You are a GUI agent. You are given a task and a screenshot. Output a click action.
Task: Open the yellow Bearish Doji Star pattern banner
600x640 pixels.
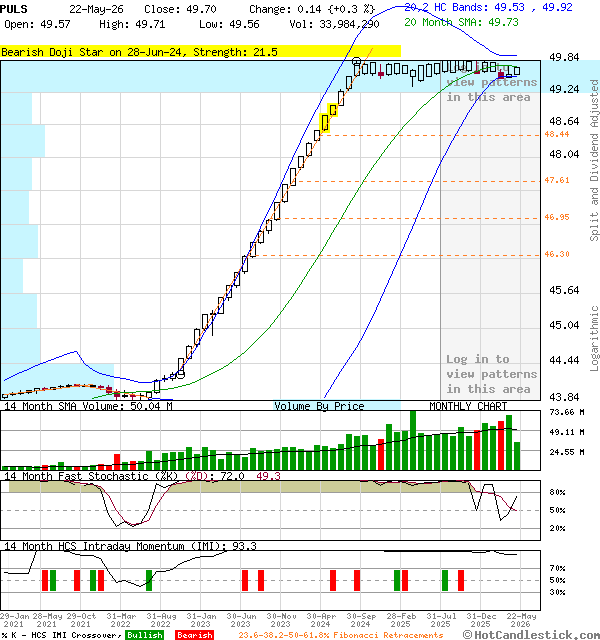(x=200, y=52)
